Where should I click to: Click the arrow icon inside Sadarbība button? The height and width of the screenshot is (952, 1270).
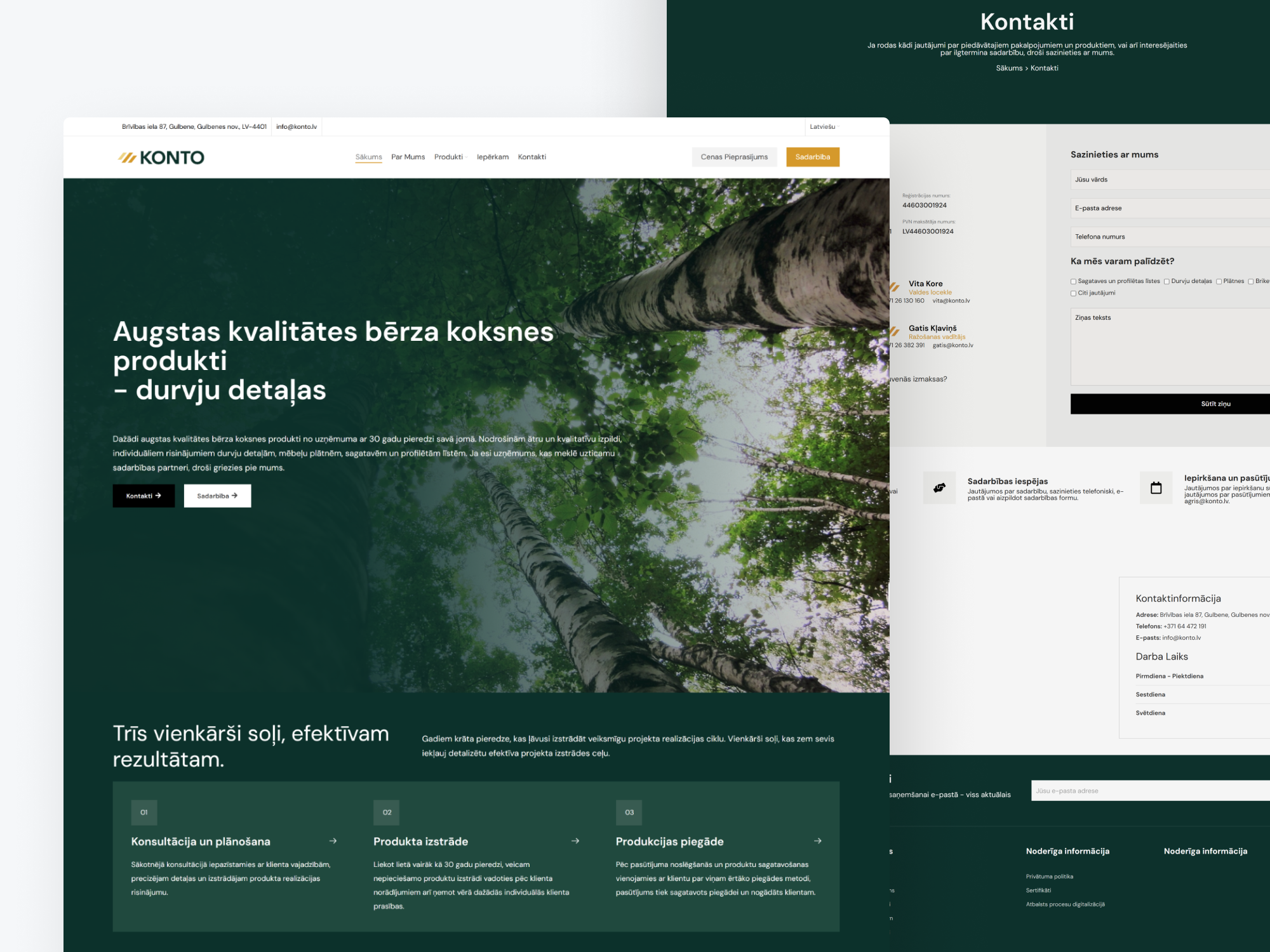pos(234,496)
